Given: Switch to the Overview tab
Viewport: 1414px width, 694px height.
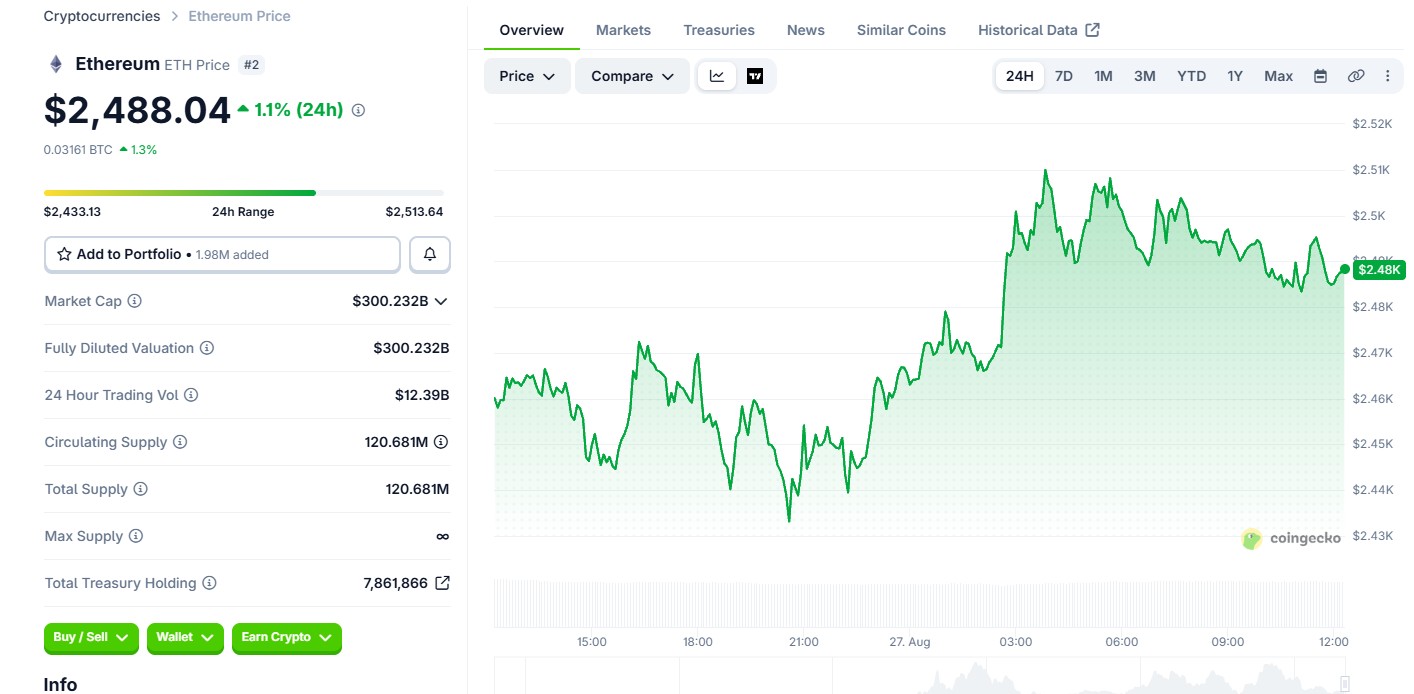Looking at the screenshot, I should pyautogui.click(x=532, y=30).
